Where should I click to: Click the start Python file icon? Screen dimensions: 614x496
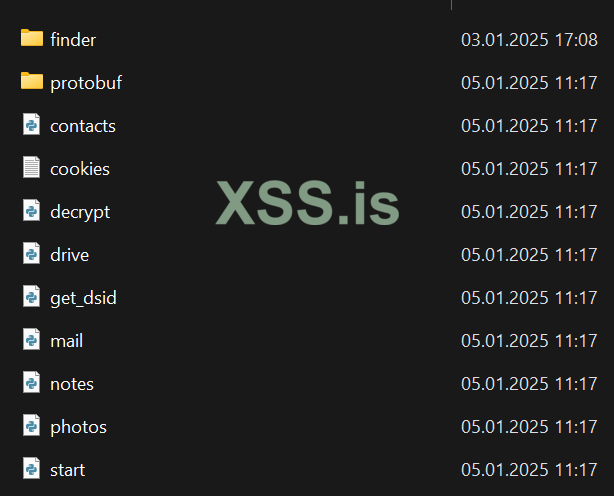coord(32,469)
